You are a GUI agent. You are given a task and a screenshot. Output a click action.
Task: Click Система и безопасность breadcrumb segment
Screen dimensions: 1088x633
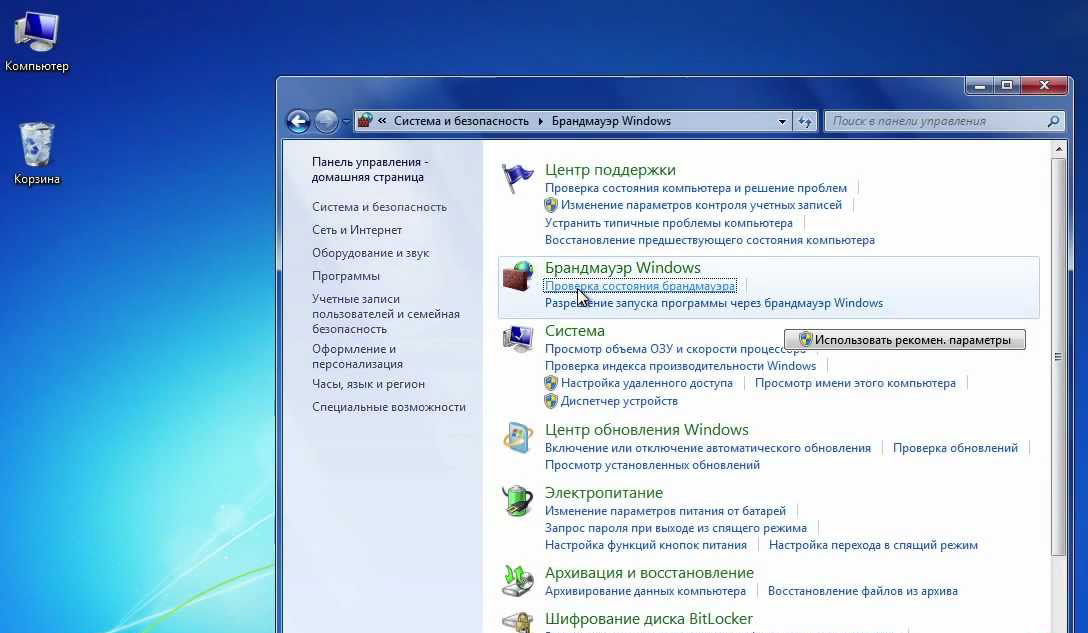click(461, 121)
